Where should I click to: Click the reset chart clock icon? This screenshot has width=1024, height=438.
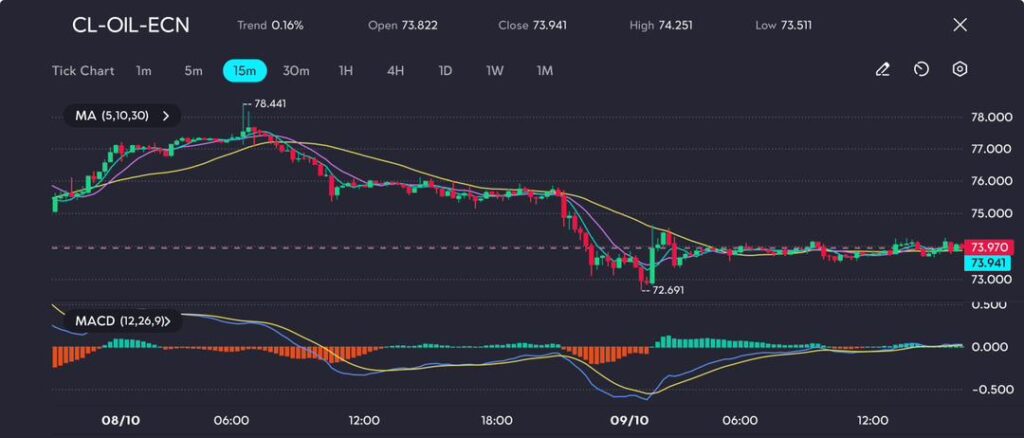pos(921,70)
